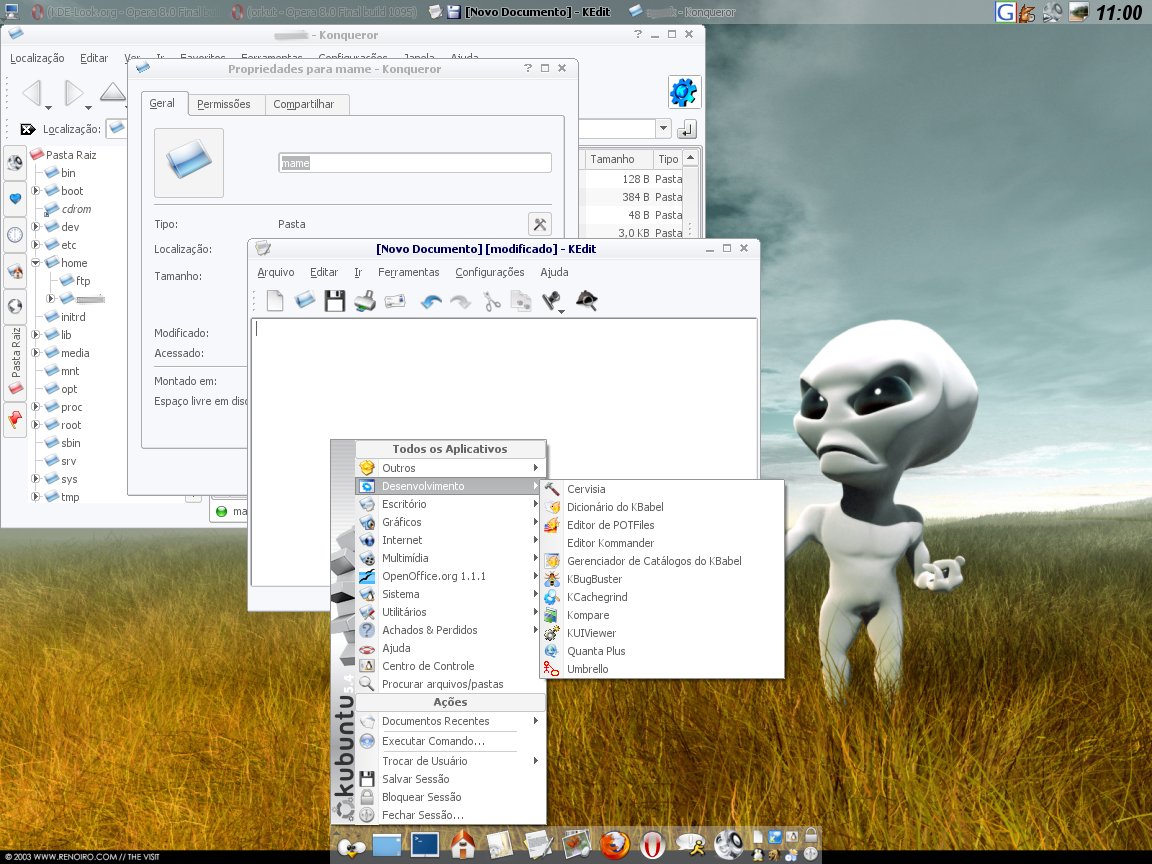Click the lock screen panel icon

coord(811,836)
